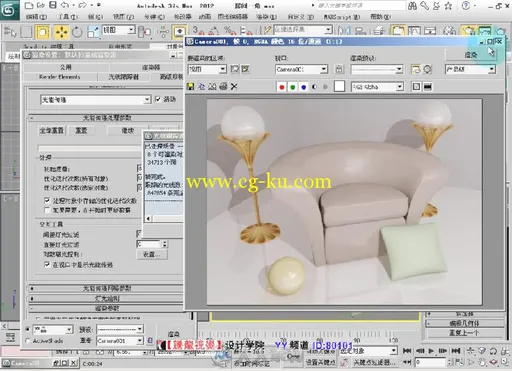Open the Camera00 viewport dropdown in frame window

point(302,69)
